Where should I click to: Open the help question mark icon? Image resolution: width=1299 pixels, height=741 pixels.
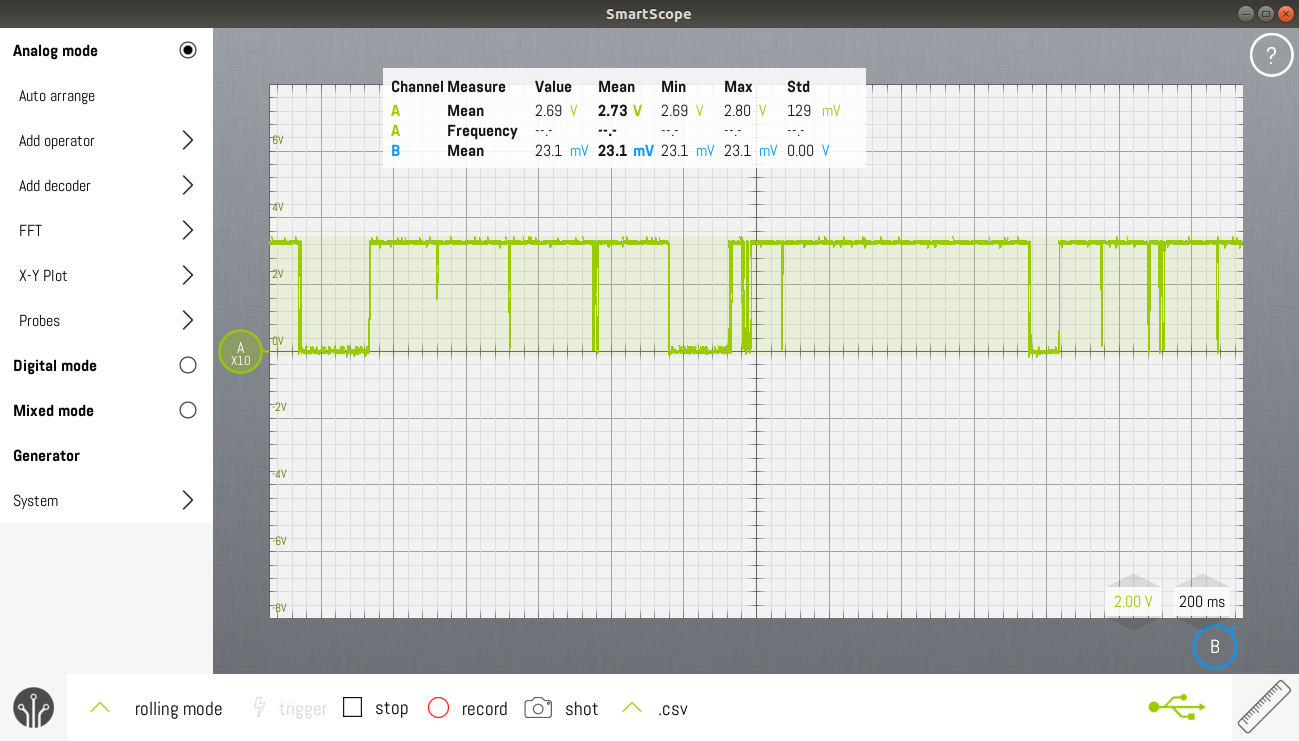tap(1271, 55)
